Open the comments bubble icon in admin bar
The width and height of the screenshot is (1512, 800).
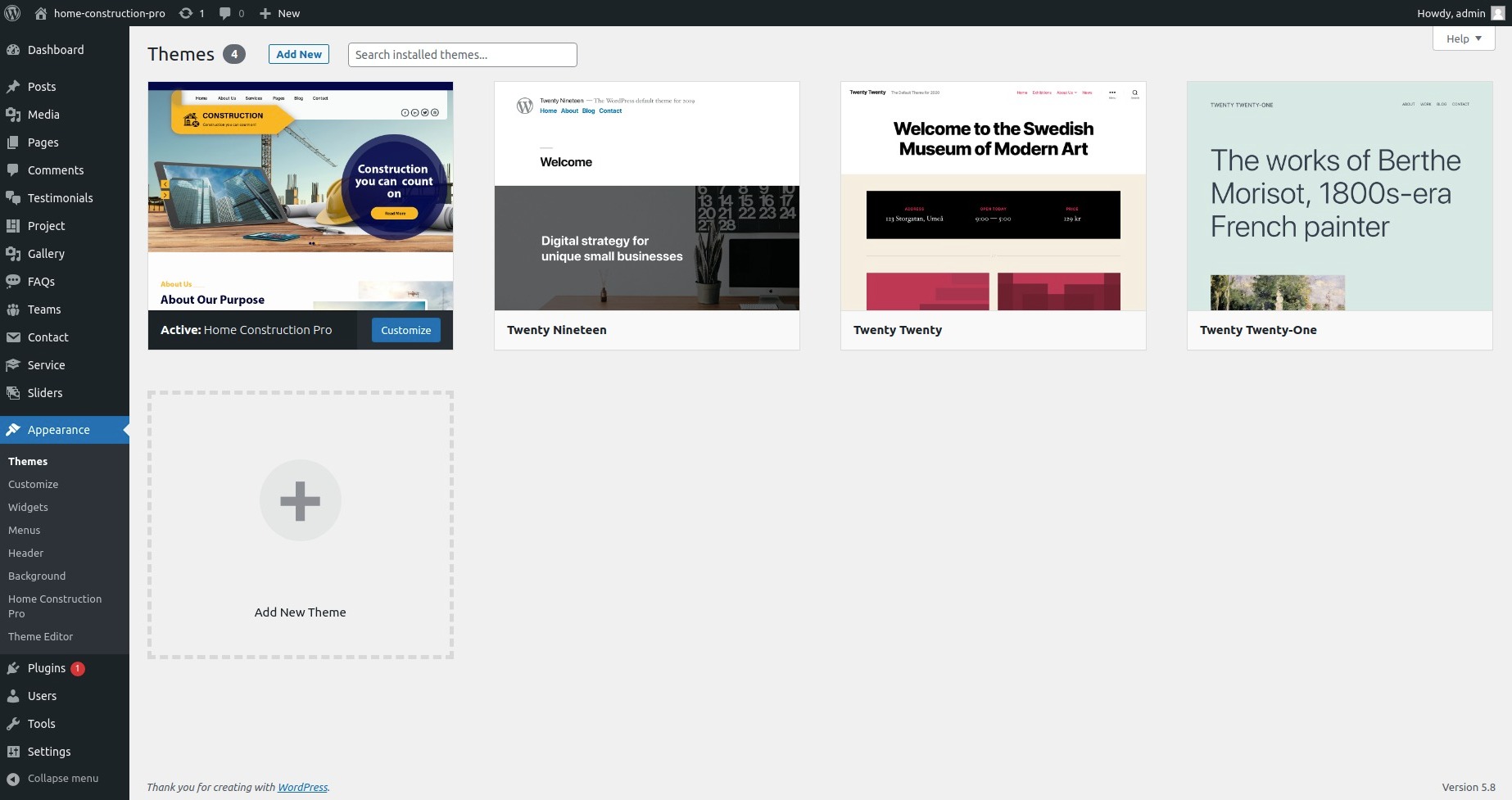(225, 13)
